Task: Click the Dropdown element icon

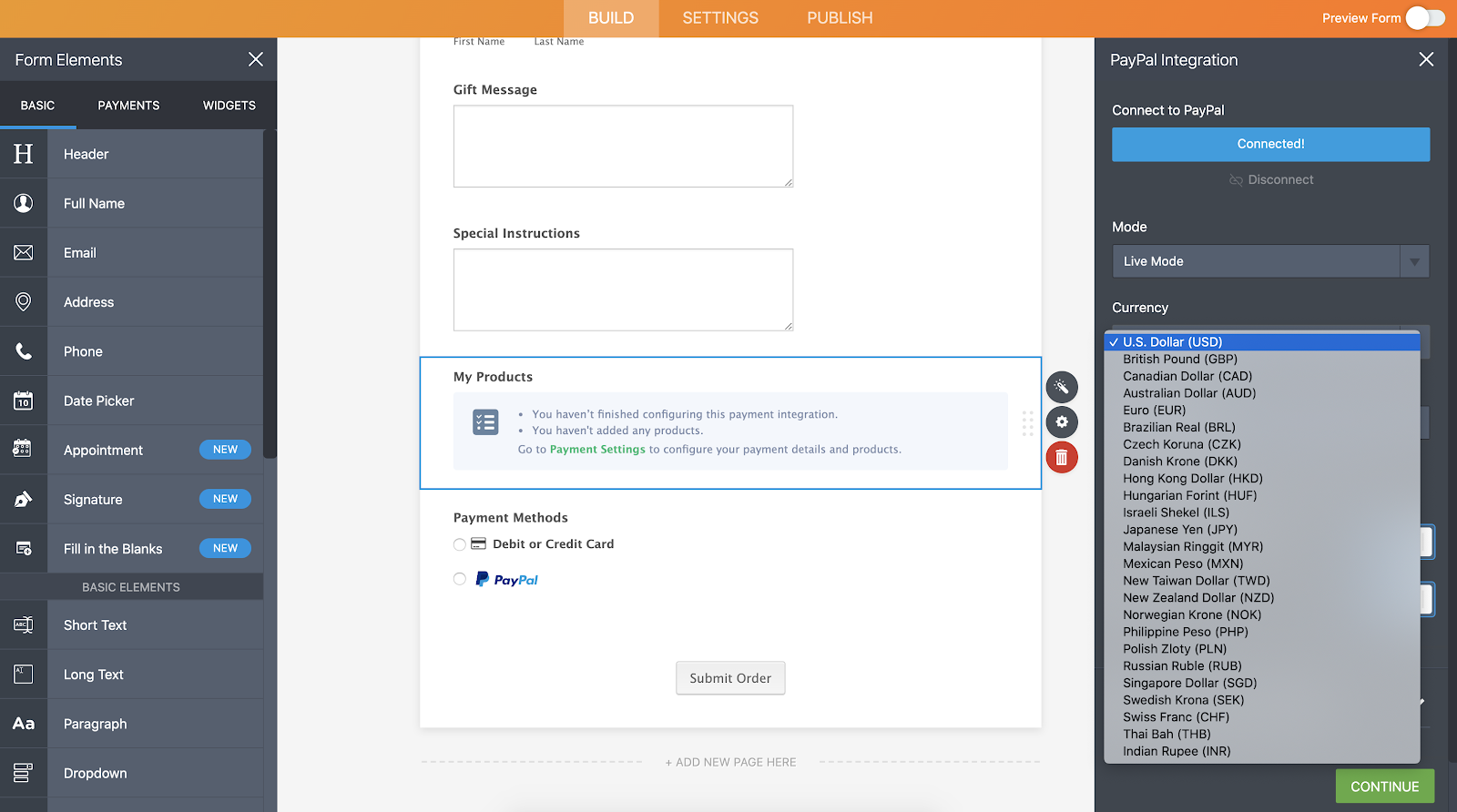Action: click(x=24, y=773)
